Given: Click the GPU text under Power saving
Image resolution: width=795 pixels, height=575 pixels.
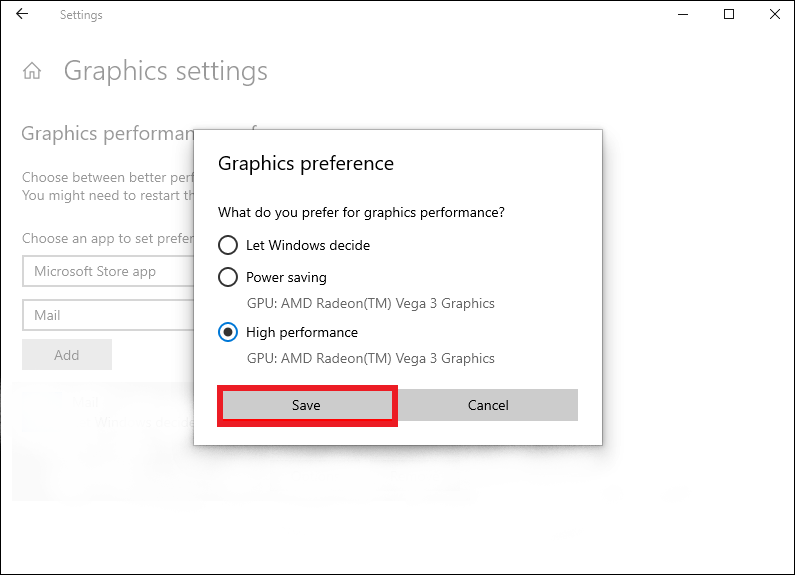Looking at the screenshot, I should [x=370, y=303].
